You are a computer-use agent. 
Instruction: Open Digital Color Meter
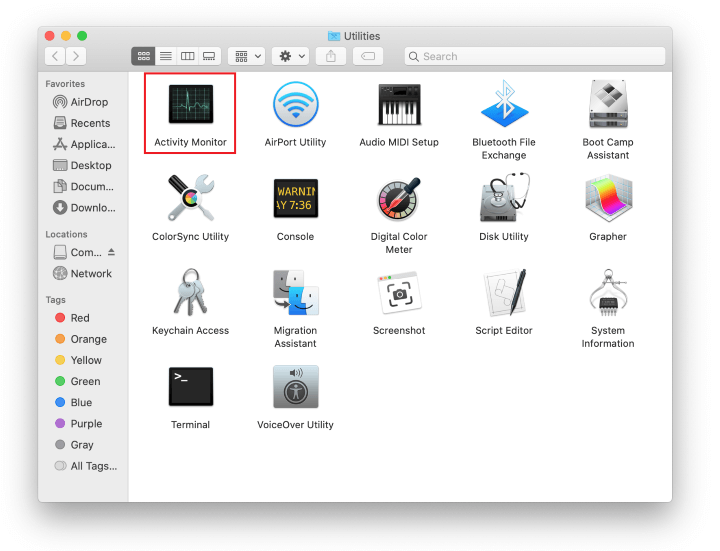pyautogui.click(x=399, y=199)
